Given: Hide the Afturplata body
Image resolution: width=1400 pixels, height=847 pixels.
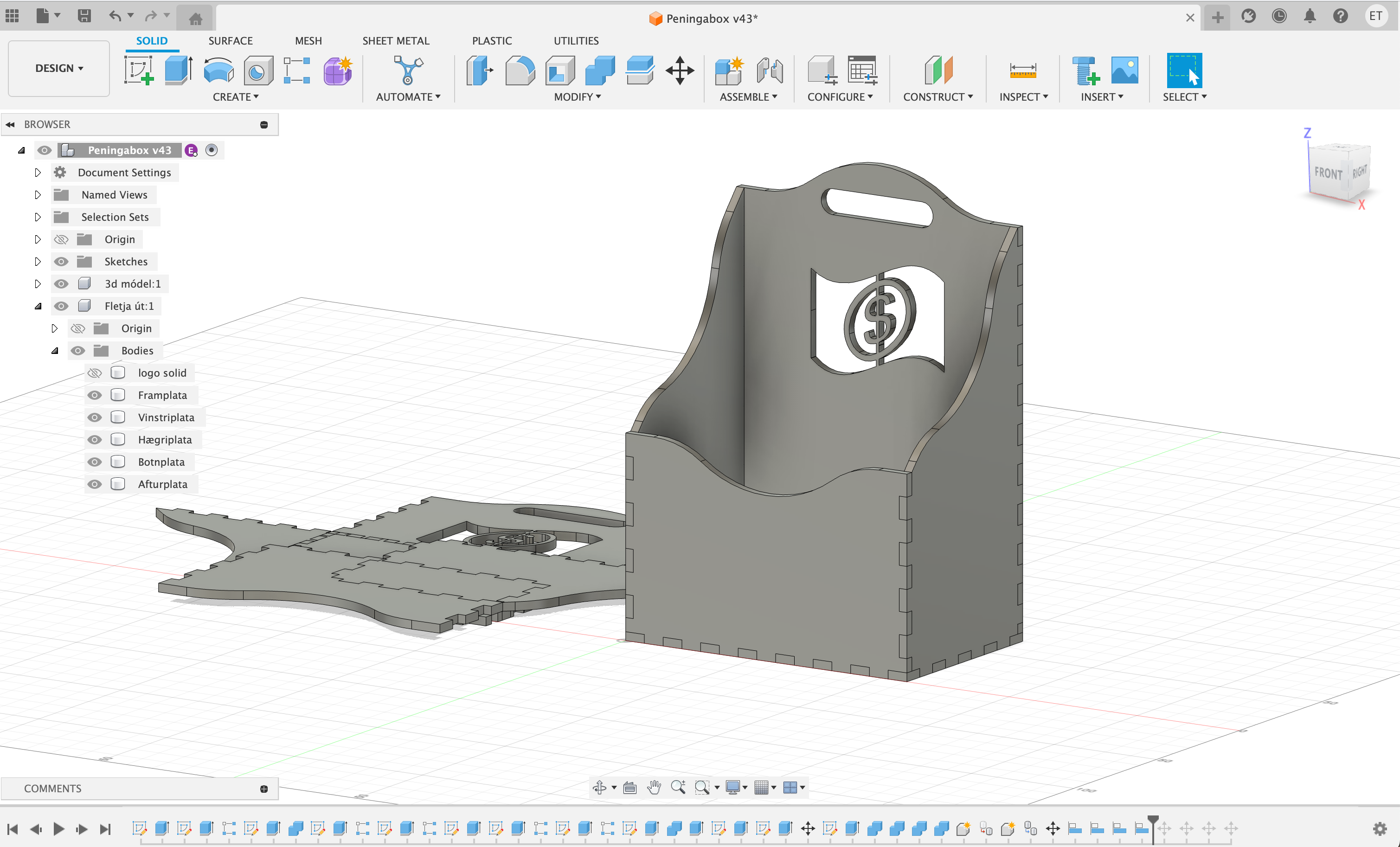Looking at the screenshot, I should tap(94, 485).
